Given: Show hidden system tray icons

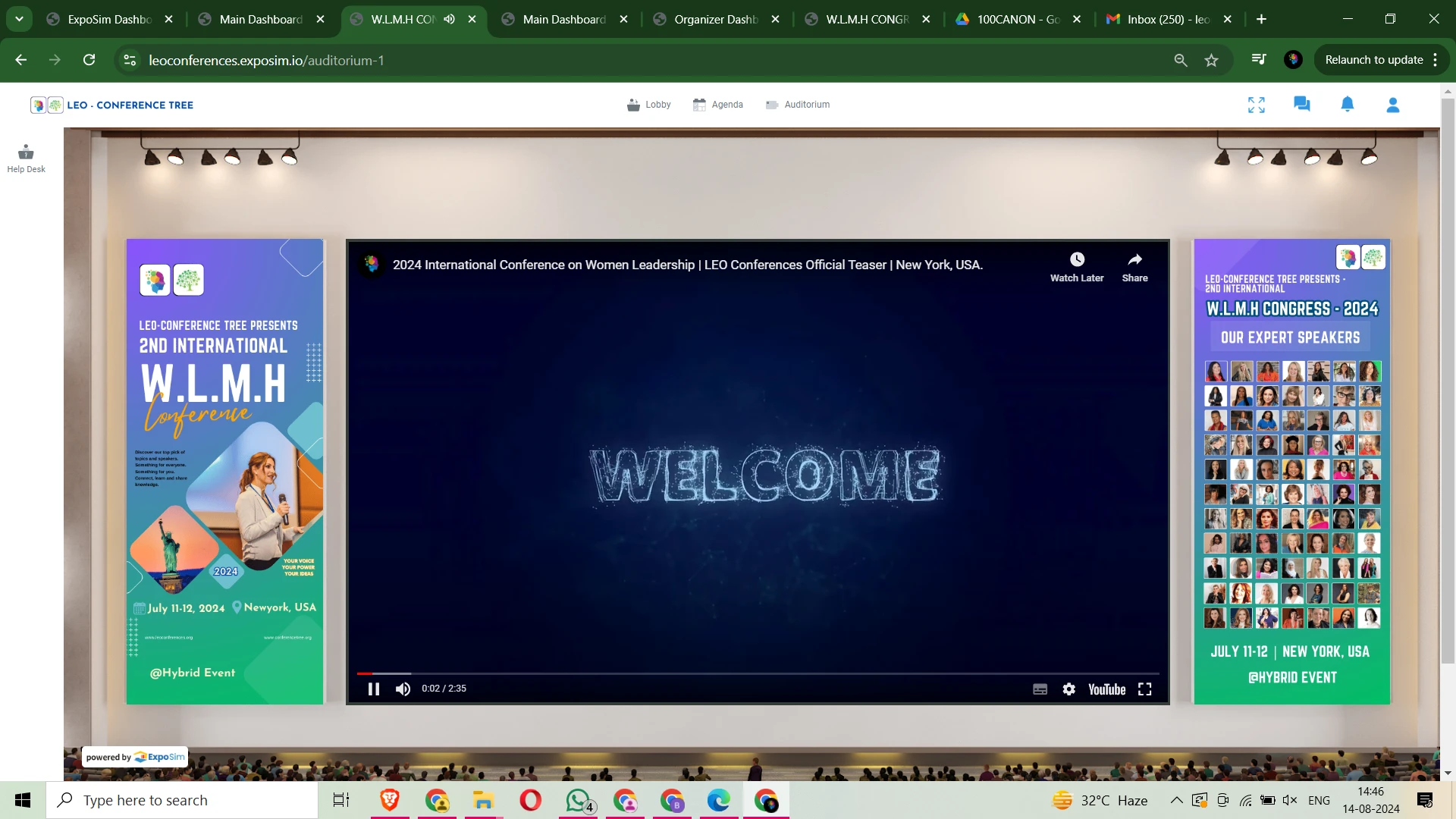Looking at the screenshot, I should click(x=1176, y=800).
